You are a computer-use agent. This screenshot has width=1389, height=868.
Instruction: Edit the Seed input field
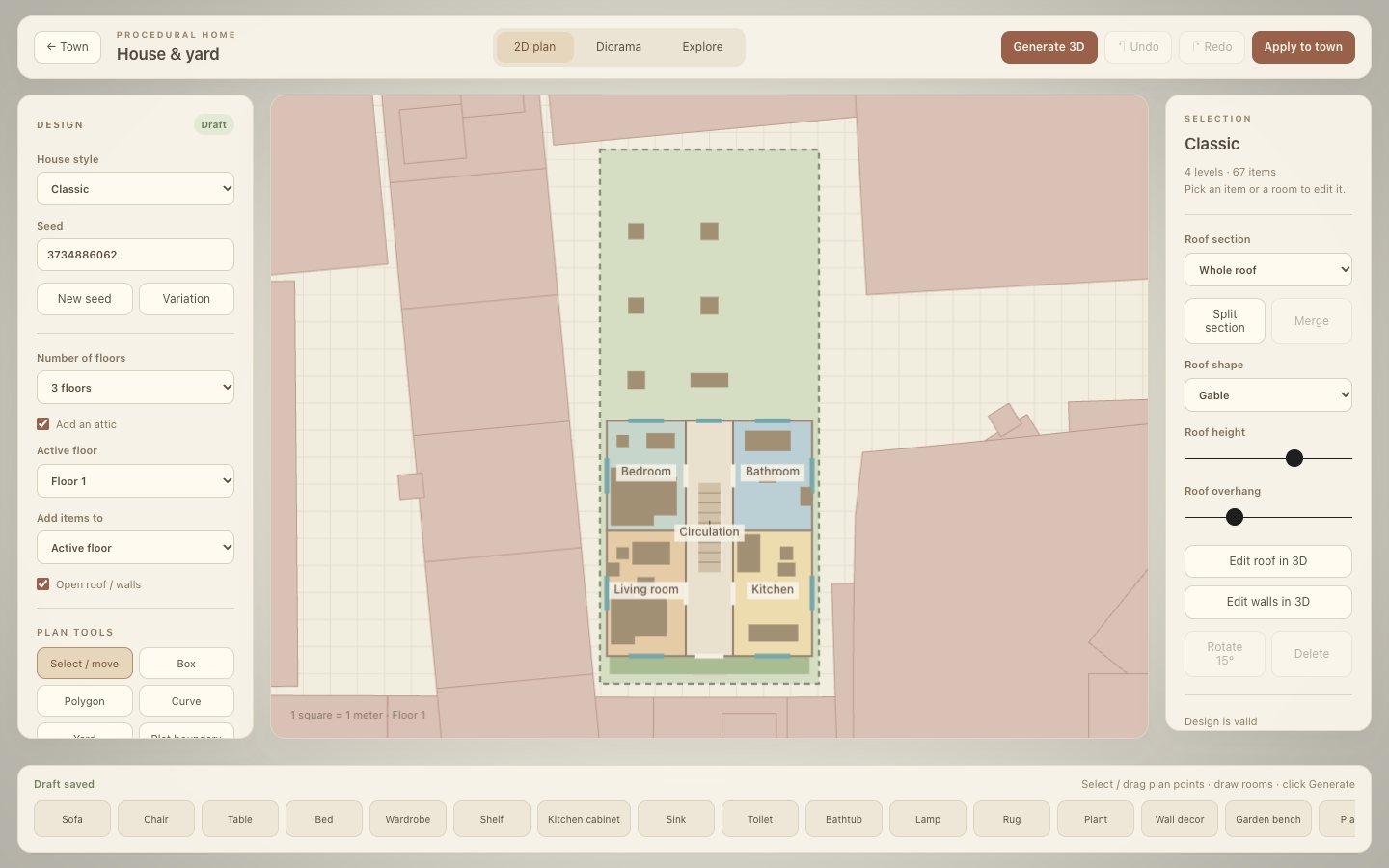pyautogui.click(x=135, y=255)
